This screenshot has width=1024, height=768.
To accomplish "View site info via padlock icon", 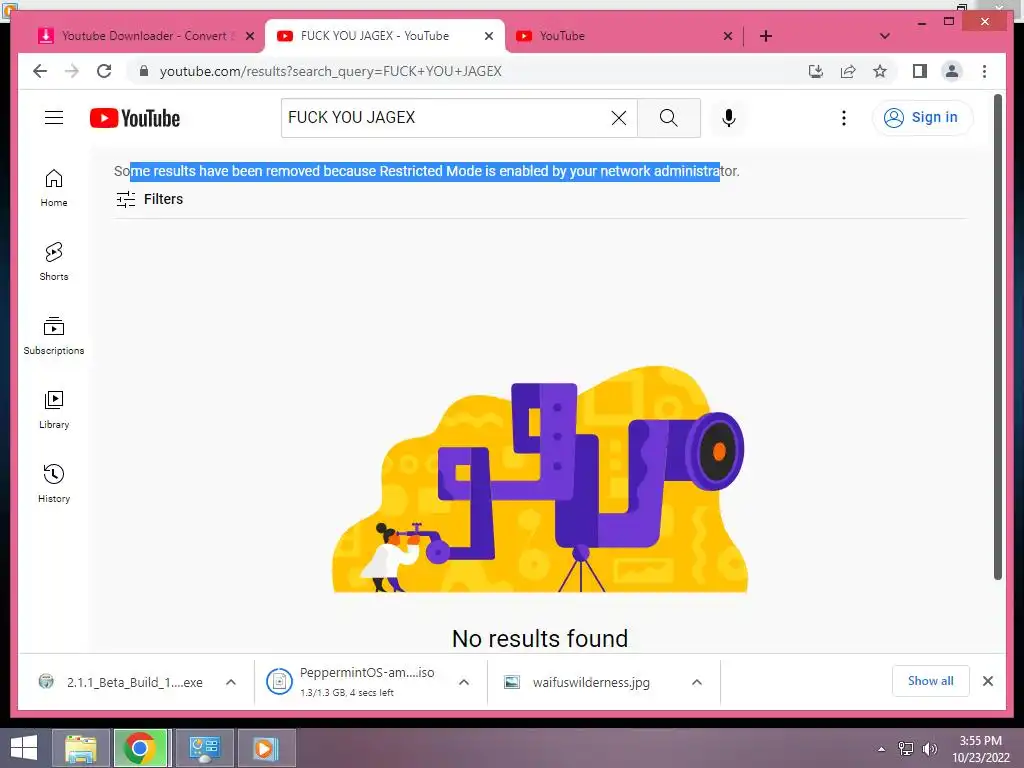I will (144, 71).
